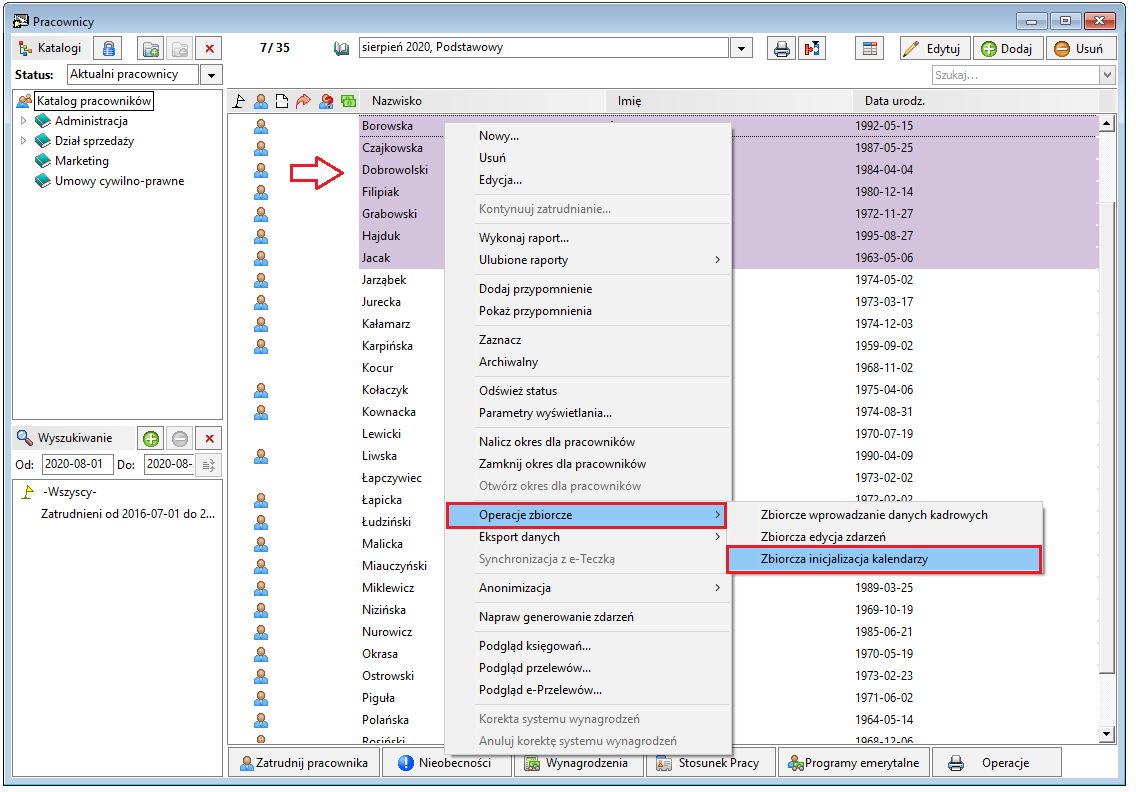Choose Operacje zbiorcze in context menu
Image resolution: width=1136 pixels, height=792 pixels.
(x=586, y=515)
